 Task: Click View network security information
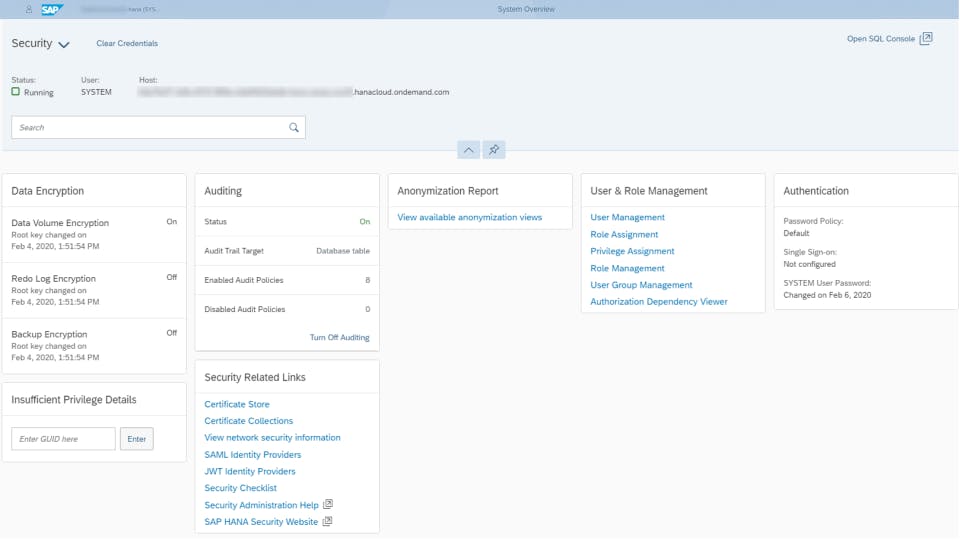tap(272, 438)
